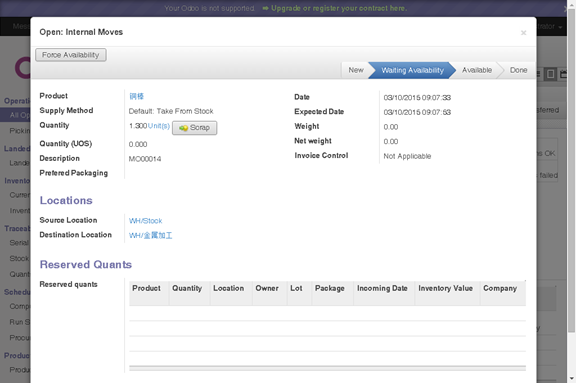Click the form view icon behind dialog
The height and width of the screenshot is (383, 576).
[x=550, y=74]
